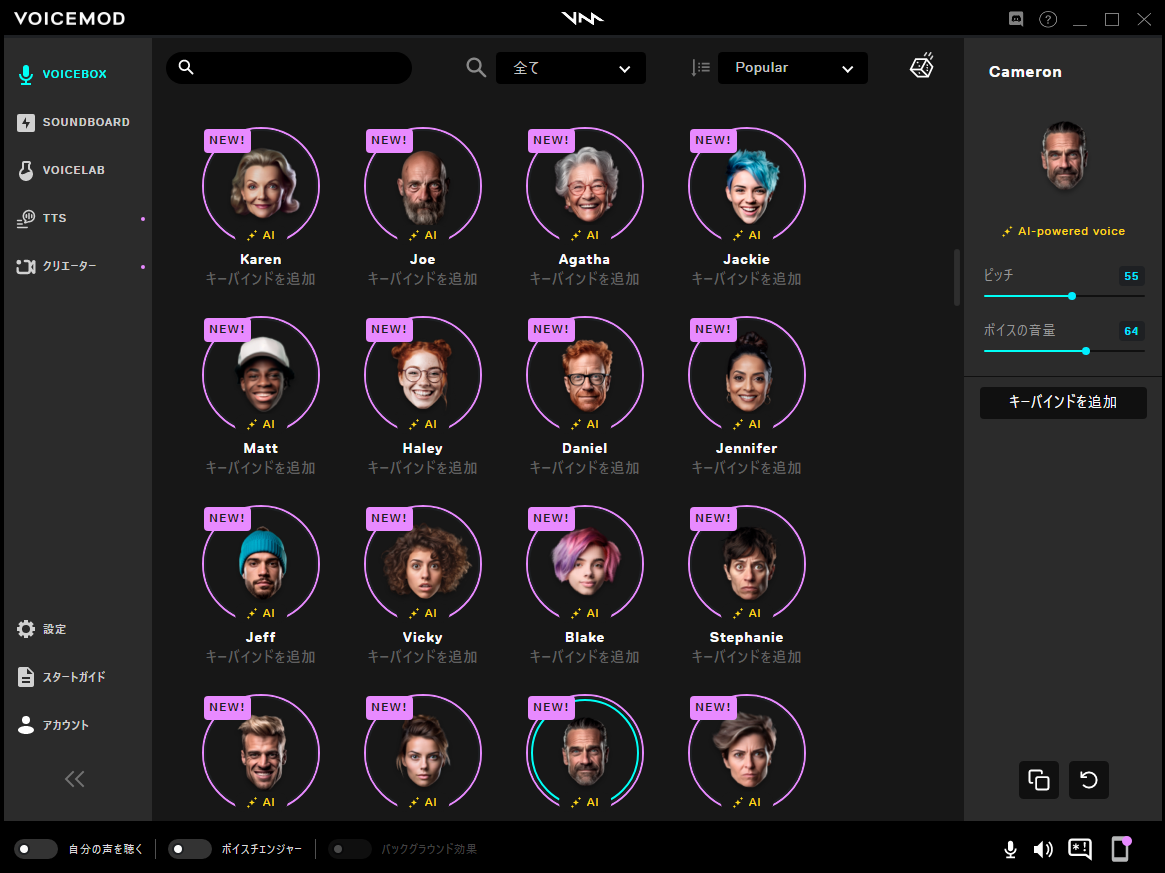The height and width of the screenshot is (873, 1165).
Task: Open the phone notification icon in bottom bar
Action: click(1120, 848)
